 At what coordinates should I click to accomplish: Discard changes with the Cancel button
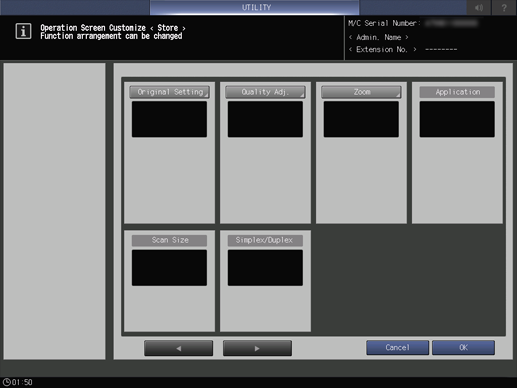coord(397,348)
